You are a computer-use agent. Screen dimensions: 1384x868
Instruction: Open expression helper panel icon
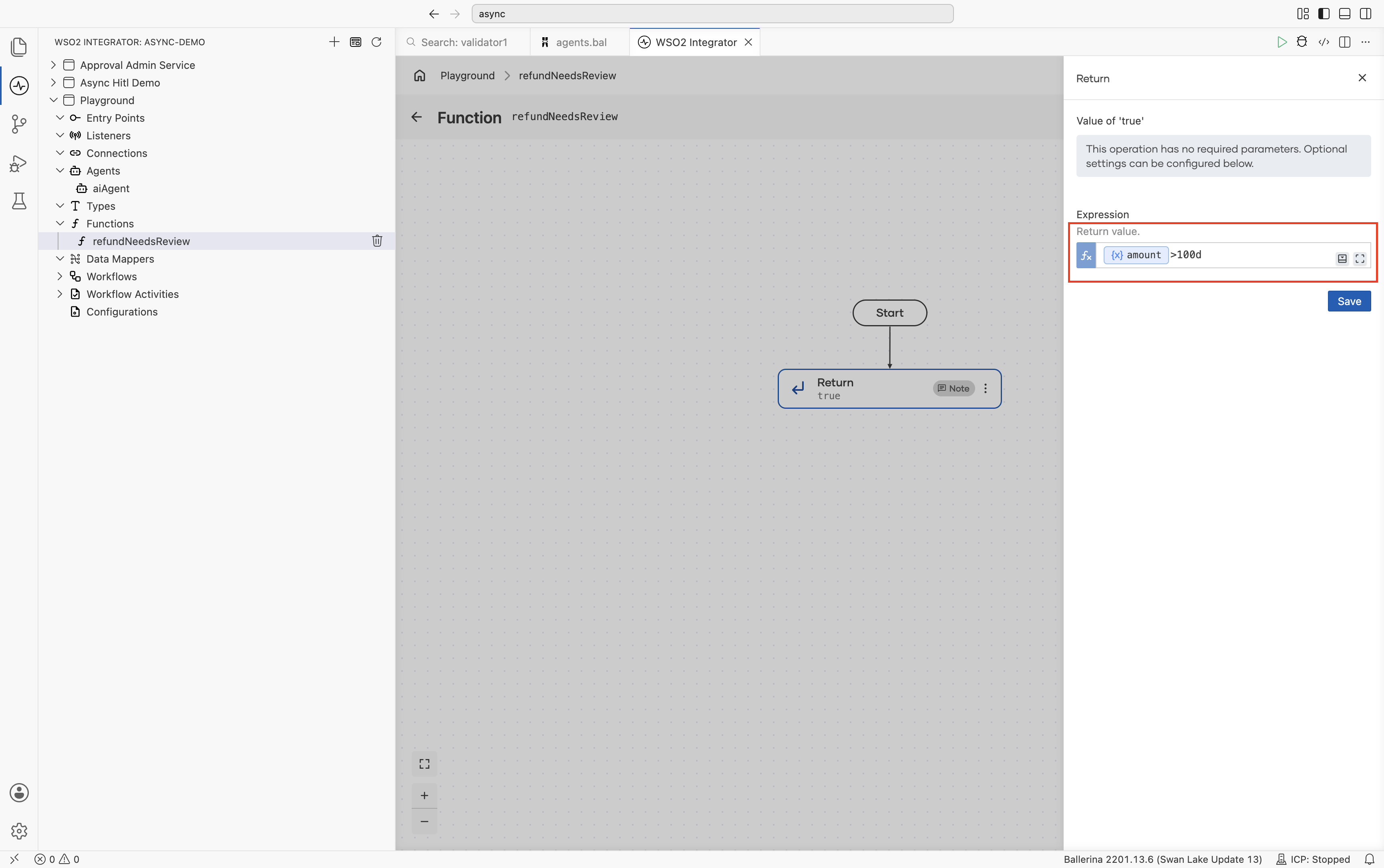point(1342,259)
